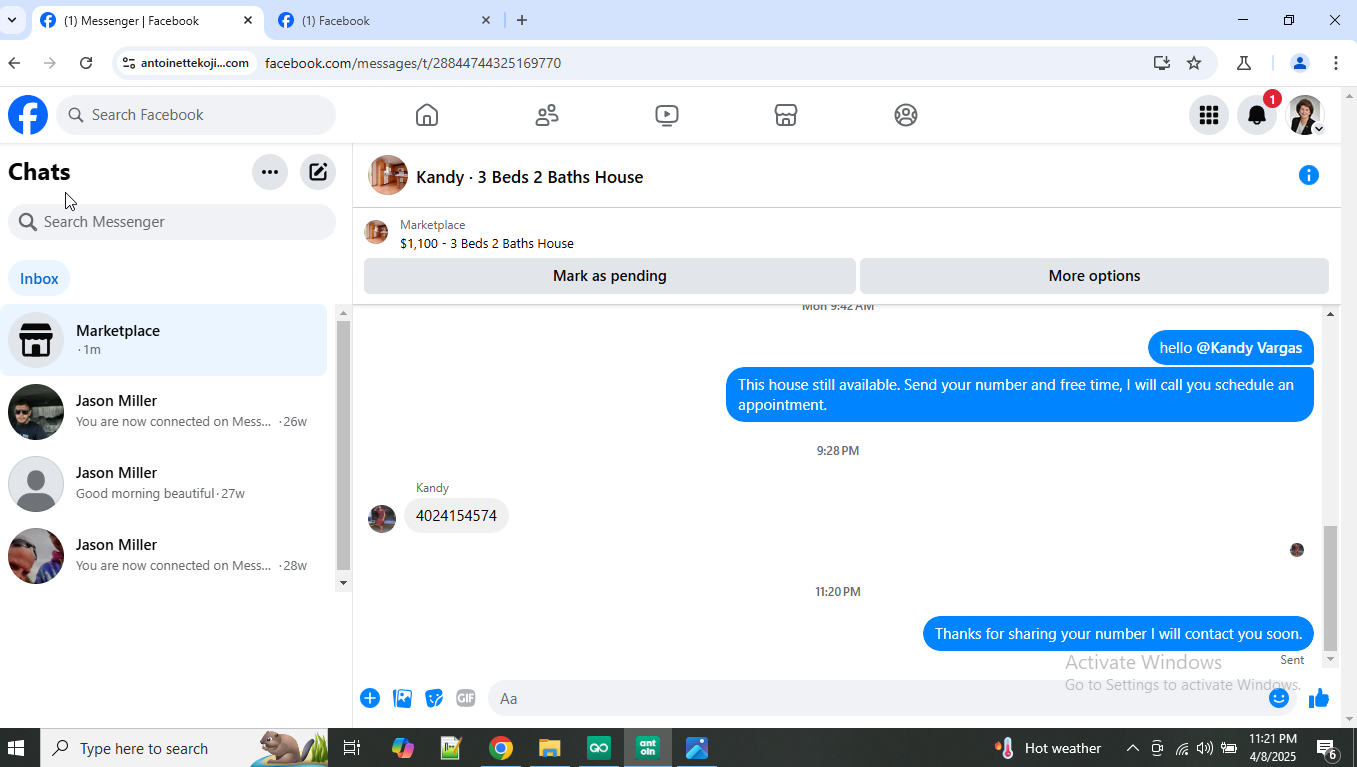This screenshot has width=1357, height=767.
Task: Go back to the previous page
Action: [14, 63]
